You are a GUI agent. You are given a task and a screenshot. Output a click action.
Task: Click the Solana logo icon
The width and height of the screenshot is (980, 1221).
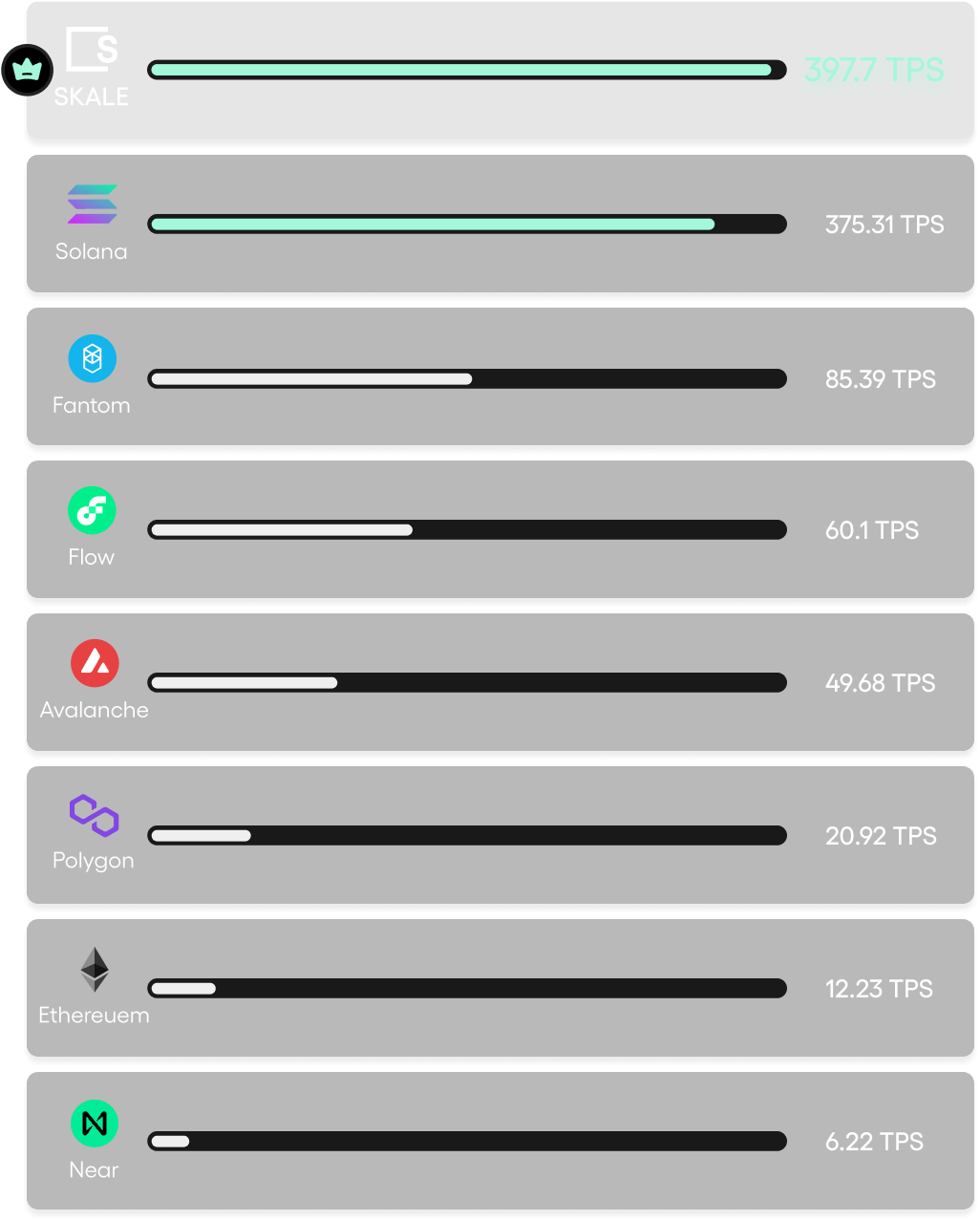pyautogui.click(x=93, y=204)
